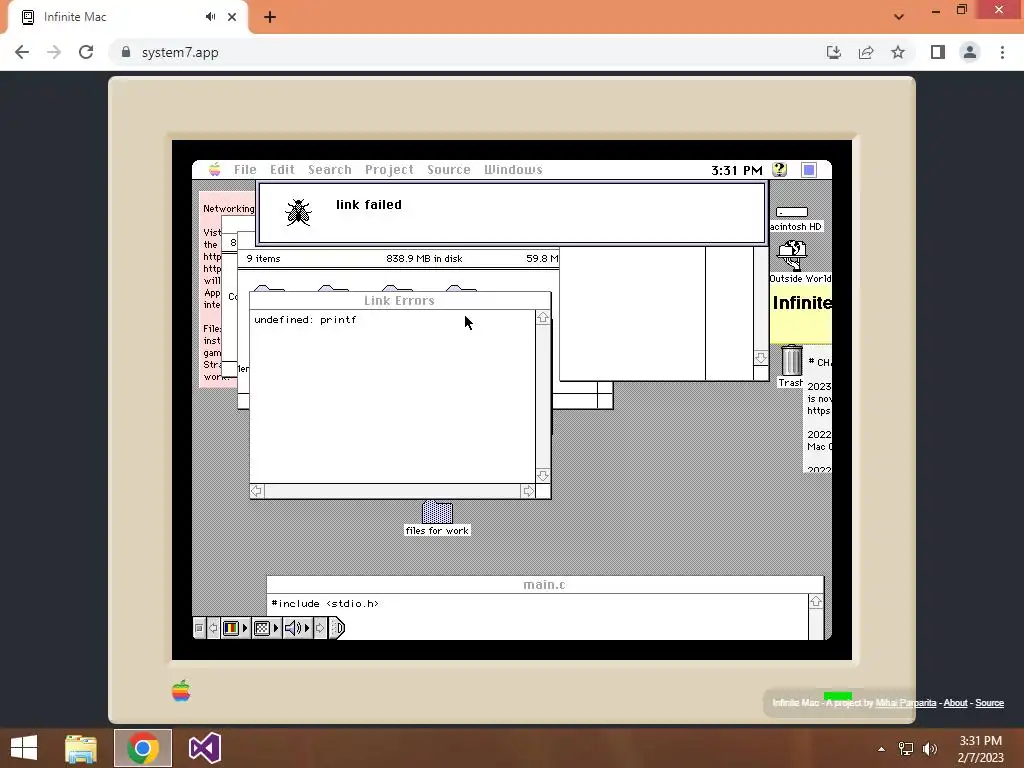Open network status in system tray
Screen dimensions: 1024x768
point(905,748)
